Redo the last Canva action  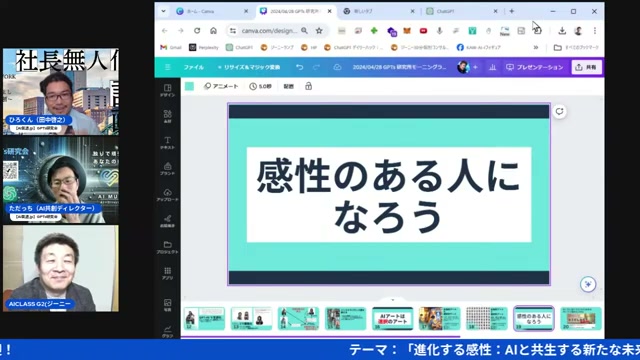(x=316, y=67)
